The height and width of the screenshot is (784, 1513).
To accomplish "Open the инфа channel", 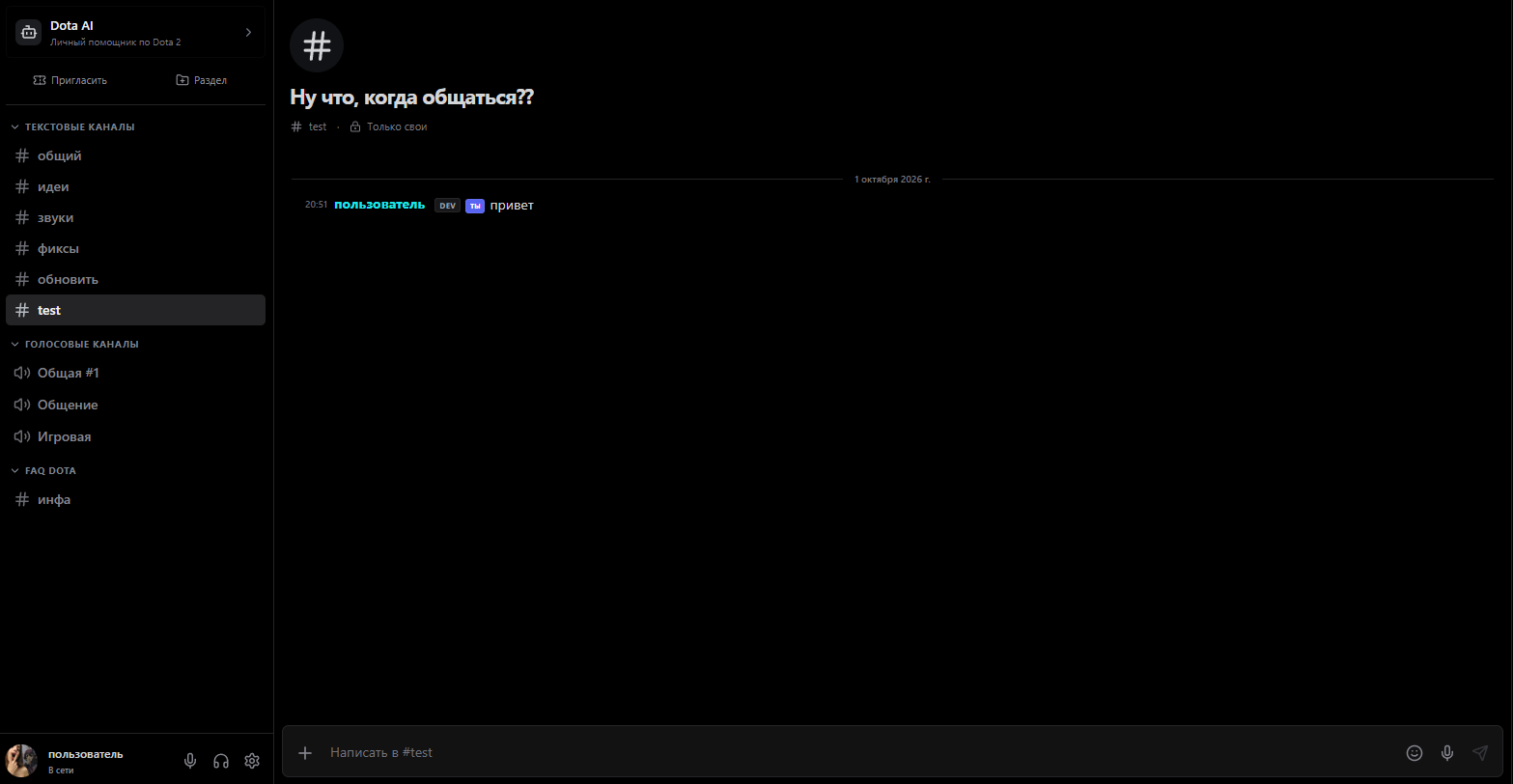I will [135, 499].
